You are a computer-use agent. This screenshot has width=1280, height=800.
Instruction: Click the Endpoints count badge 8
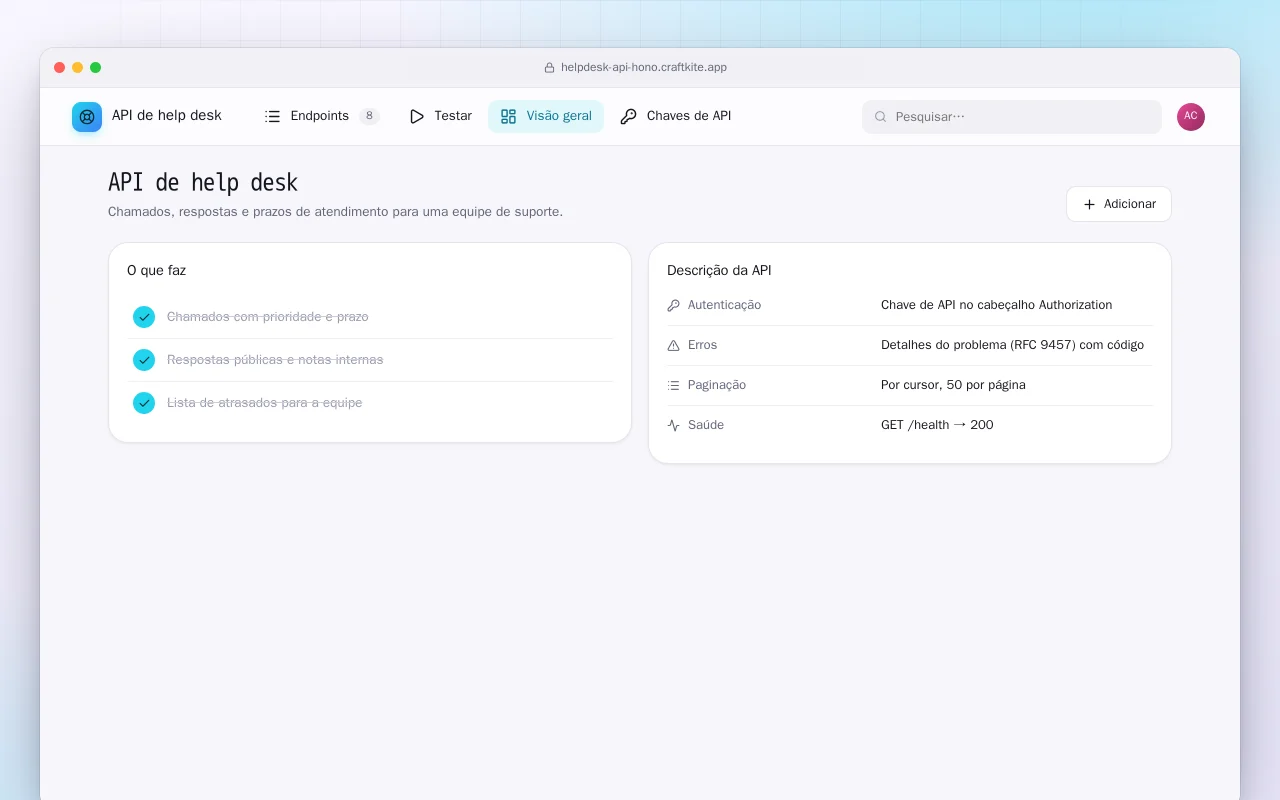coord(370,116)
